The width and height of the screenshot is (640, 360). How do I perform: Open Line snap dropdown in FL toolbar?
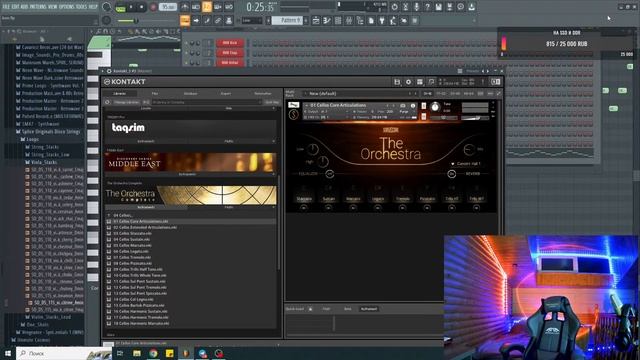(x=251, y=20)
